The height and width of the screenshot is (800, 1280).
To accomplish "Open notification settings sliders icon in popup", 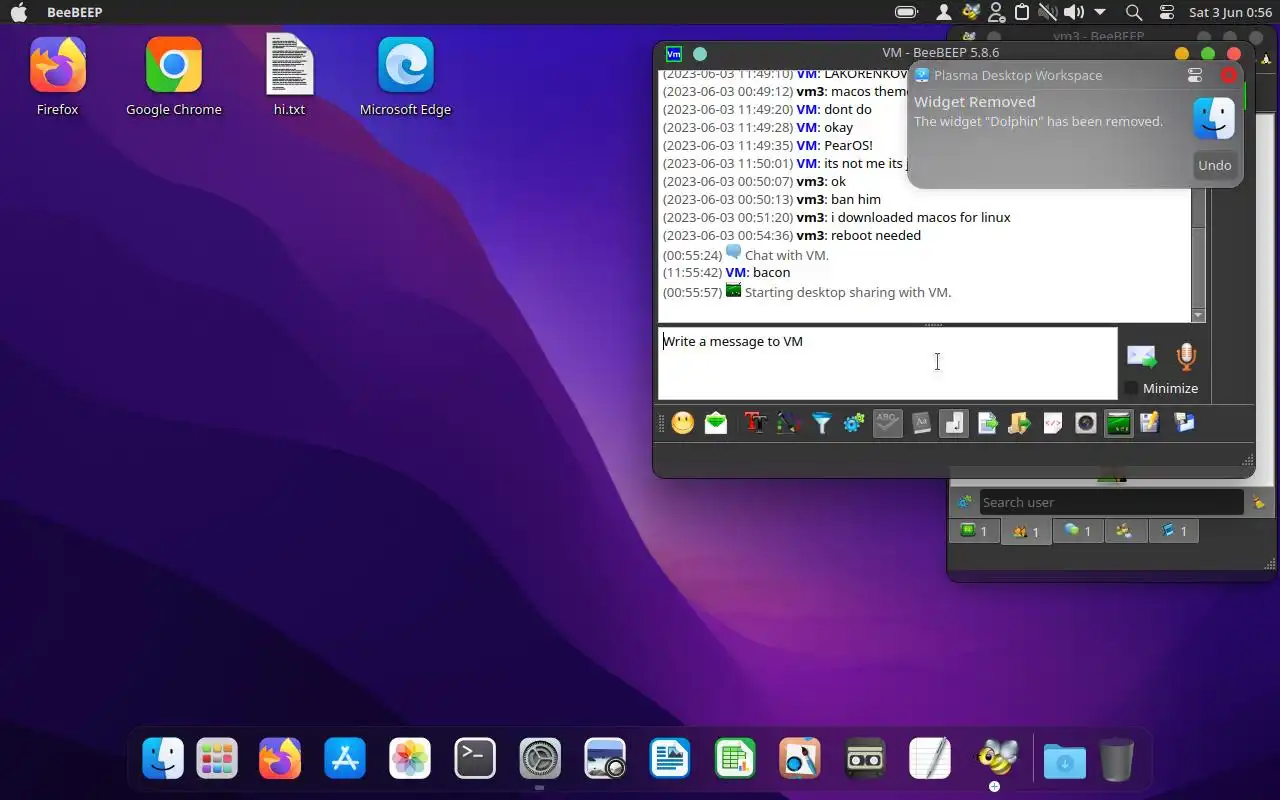I will click(x=1195, y=75).
